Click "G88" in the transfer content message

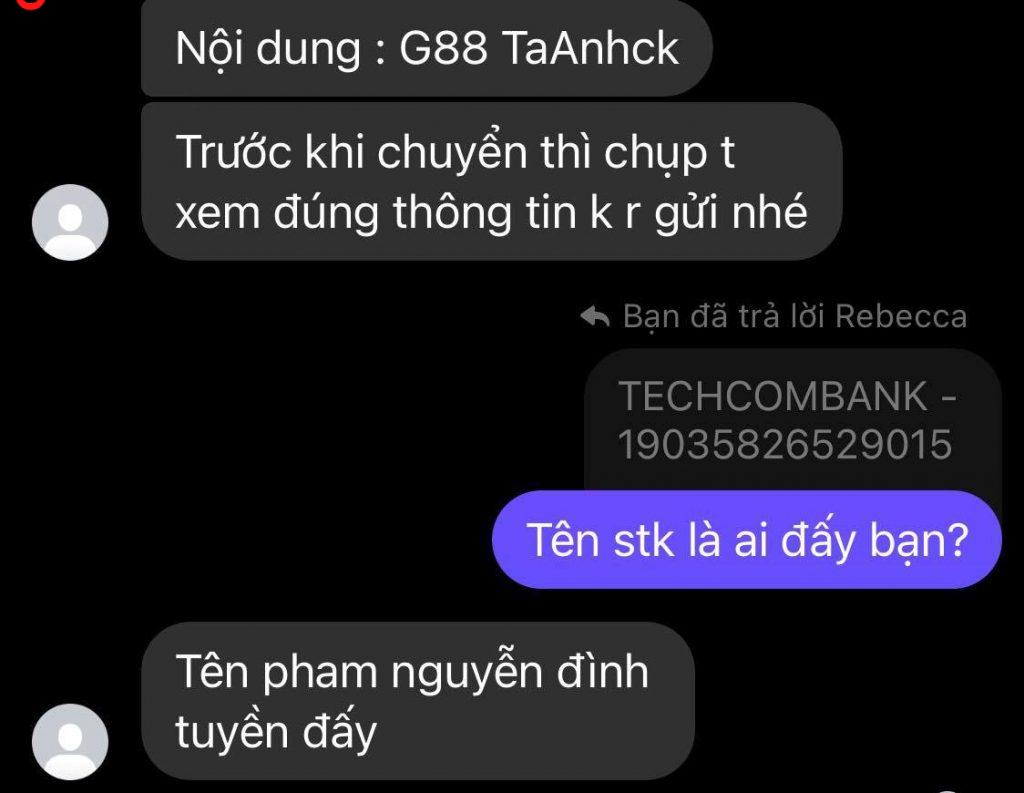click(x=443, y=48)
